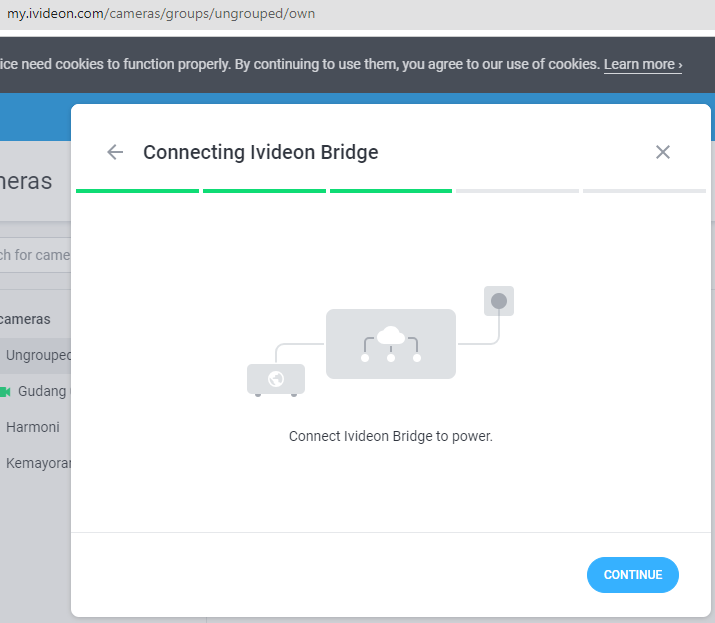Click the Ivideon Bridge cloud device illustration
This screenshot has height=623, width=715.
pos(391,344)
